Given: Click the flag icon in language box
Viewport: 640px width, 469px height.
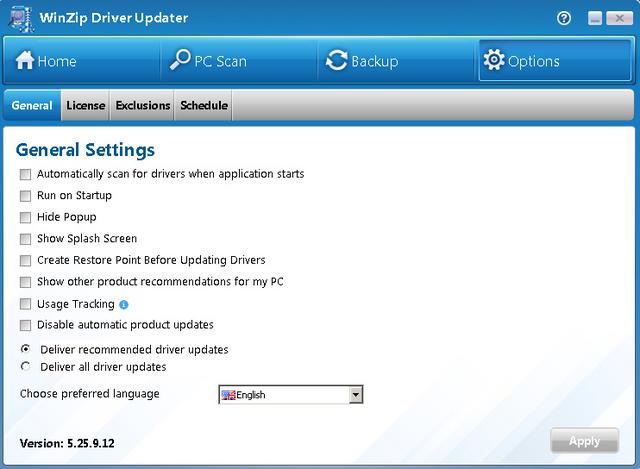Looking at the screenshot, I should 228,395.
